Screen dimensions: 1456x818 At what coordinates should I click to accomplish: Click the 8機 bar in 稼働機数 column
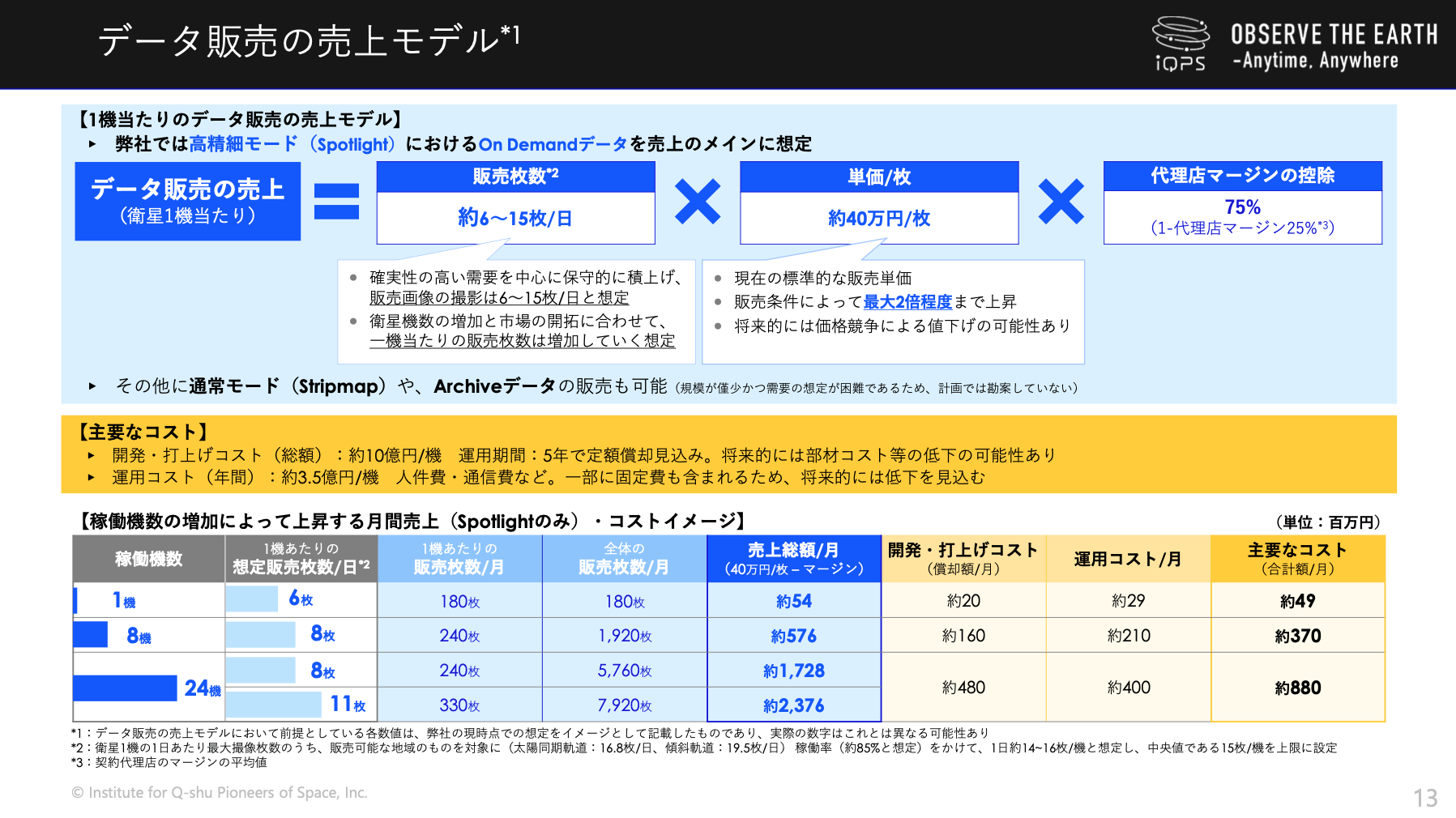coord(90,634)
